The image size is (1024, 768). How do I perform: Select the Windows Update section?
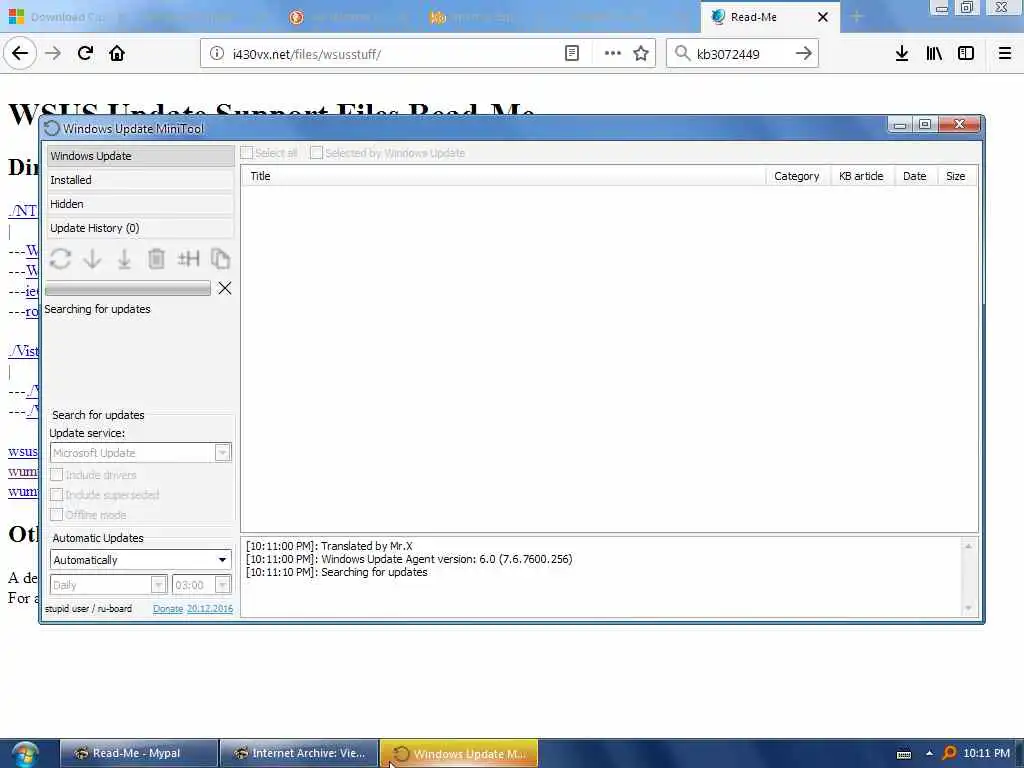[140, 156]
